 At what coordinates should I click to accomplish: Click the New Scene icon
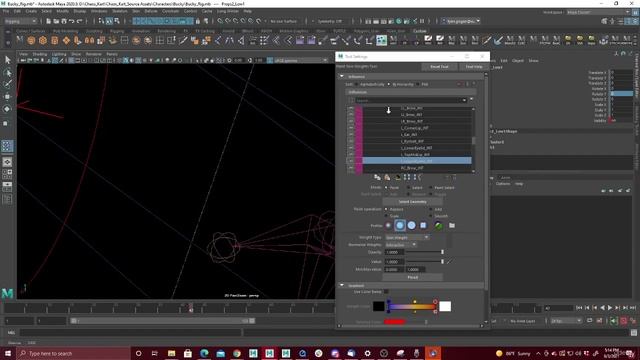[48, 21]
